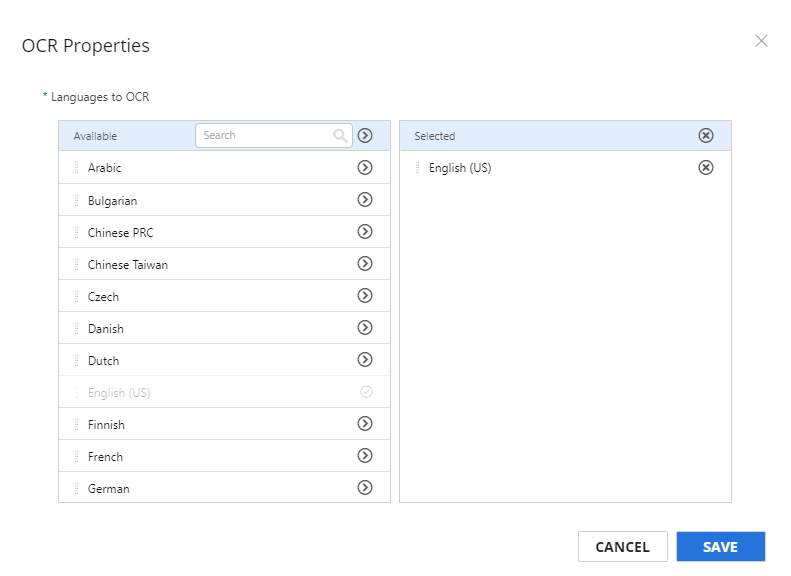
Task: Add French to selected languages
Action: point(365,456)
